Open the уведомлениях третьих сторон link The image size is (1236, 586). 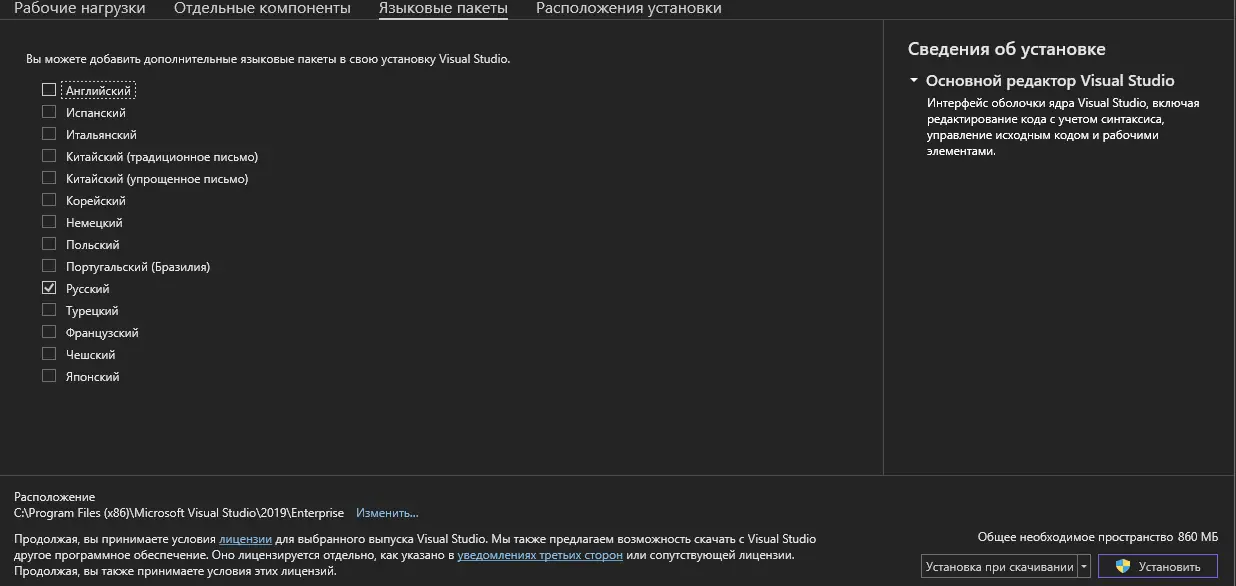tap(540, 555)
